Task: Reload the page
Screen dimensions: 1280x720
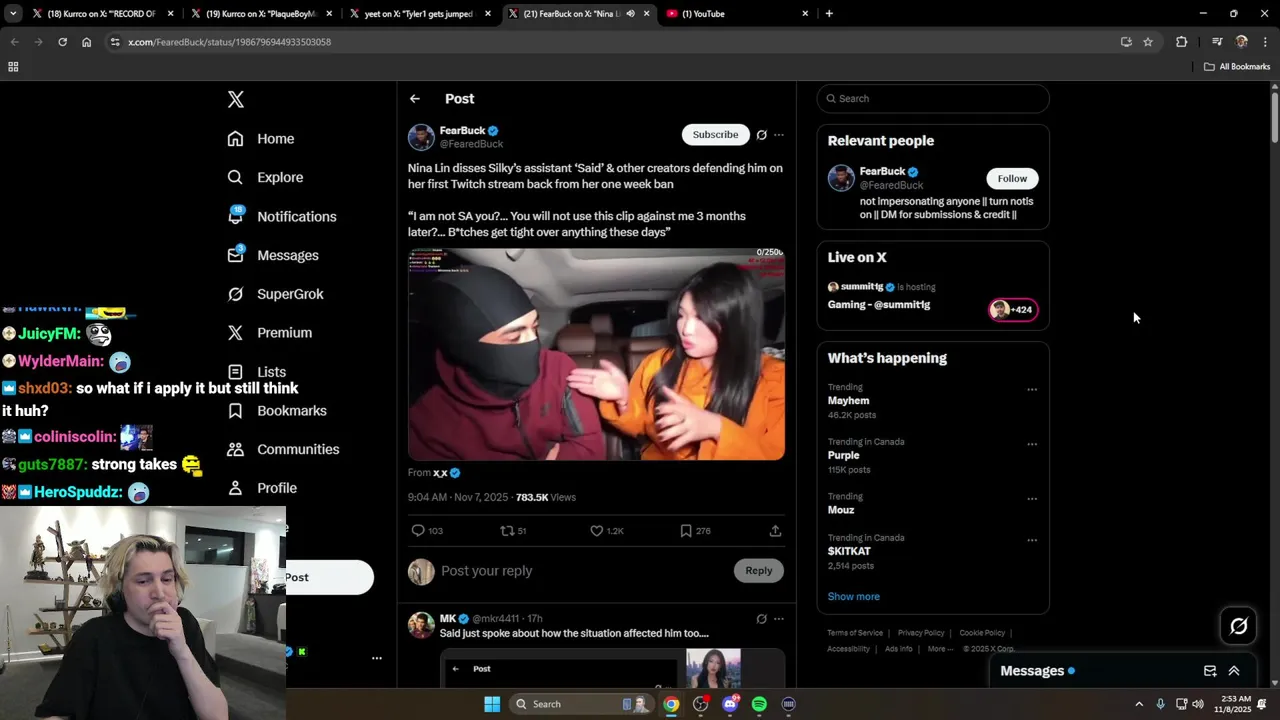Action: coord(62,42)
